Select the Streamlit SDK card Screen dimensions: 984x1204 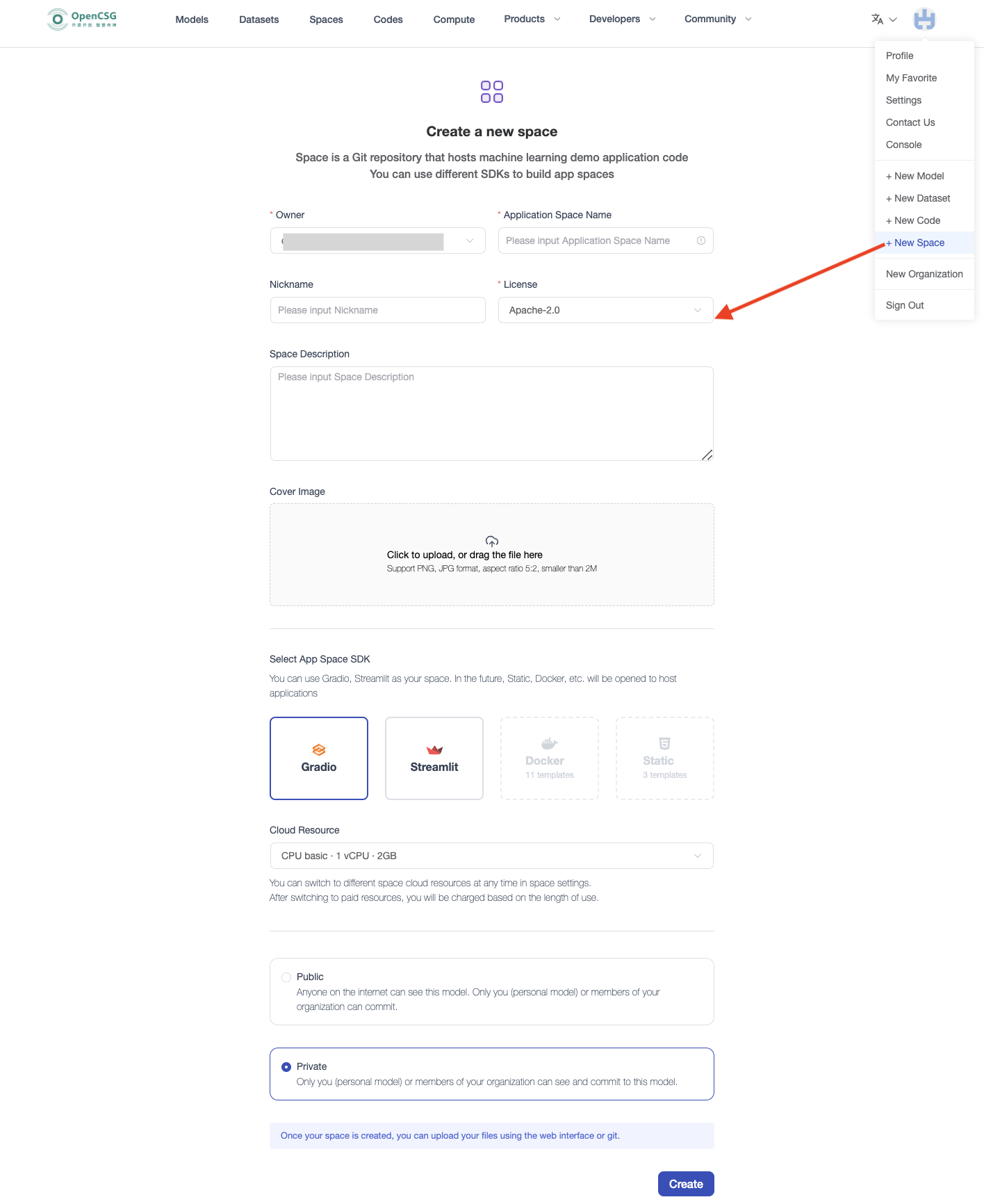click(434, 758)
